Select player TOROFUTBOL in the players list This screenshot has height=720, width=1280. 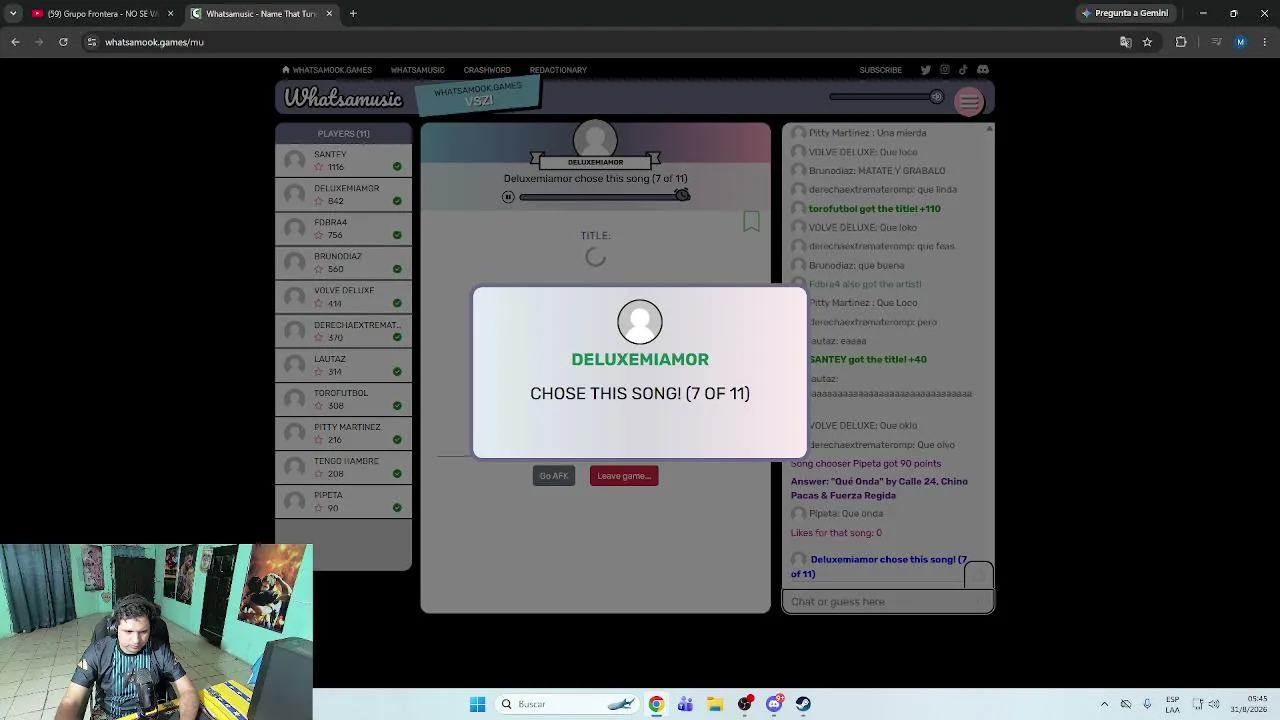pyautogui.click(x=343, y=399)
